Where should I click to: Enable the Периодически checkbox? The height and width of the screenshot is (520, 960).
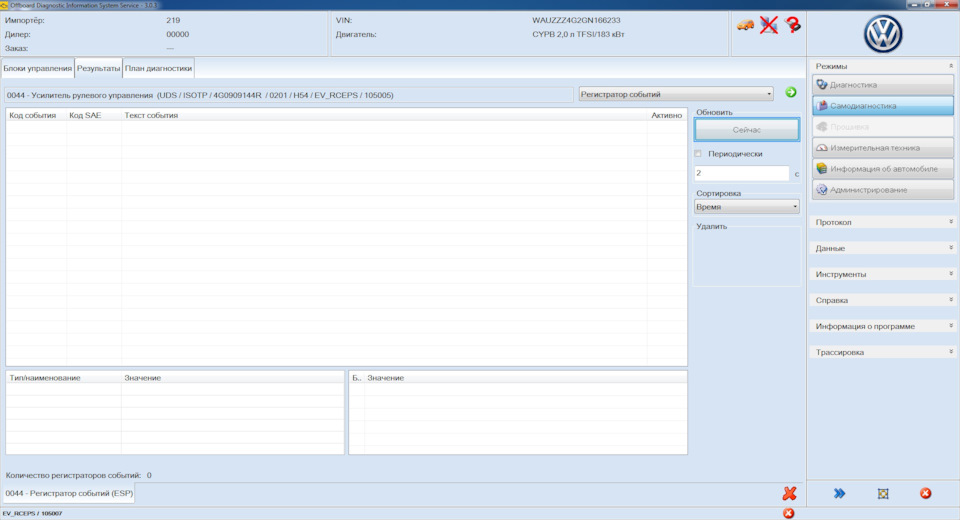click(x=698, y=154)
